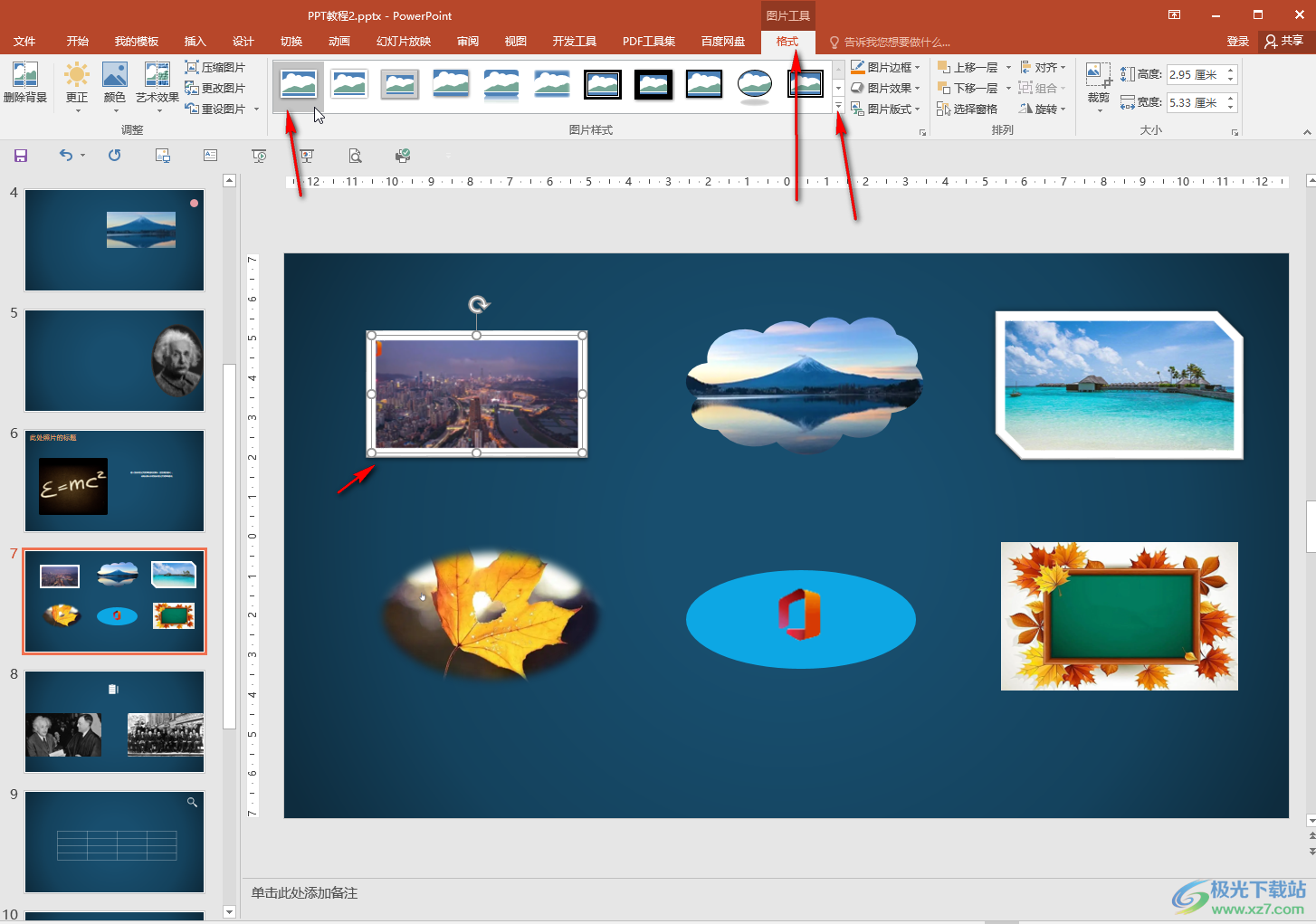Click Change Picture (更改图片)

click(215, 88)
